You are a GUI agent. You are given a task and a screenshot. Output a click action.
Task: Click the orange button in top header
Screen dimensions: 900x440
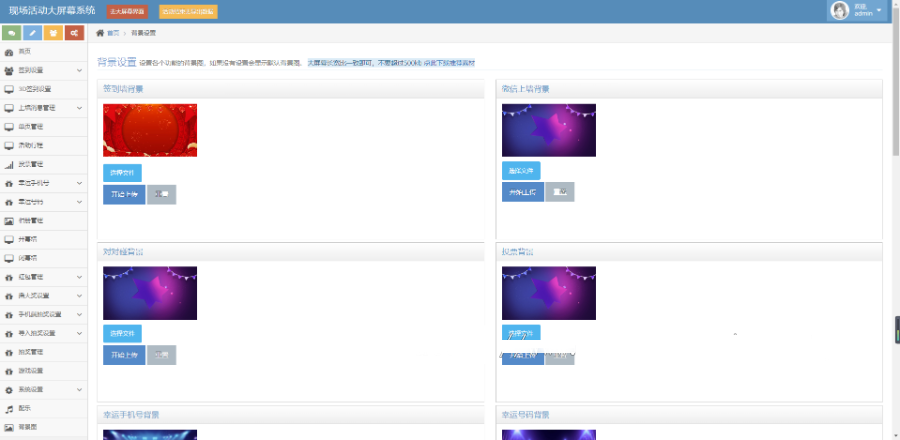pyautogui.click(x=189, y=12)
